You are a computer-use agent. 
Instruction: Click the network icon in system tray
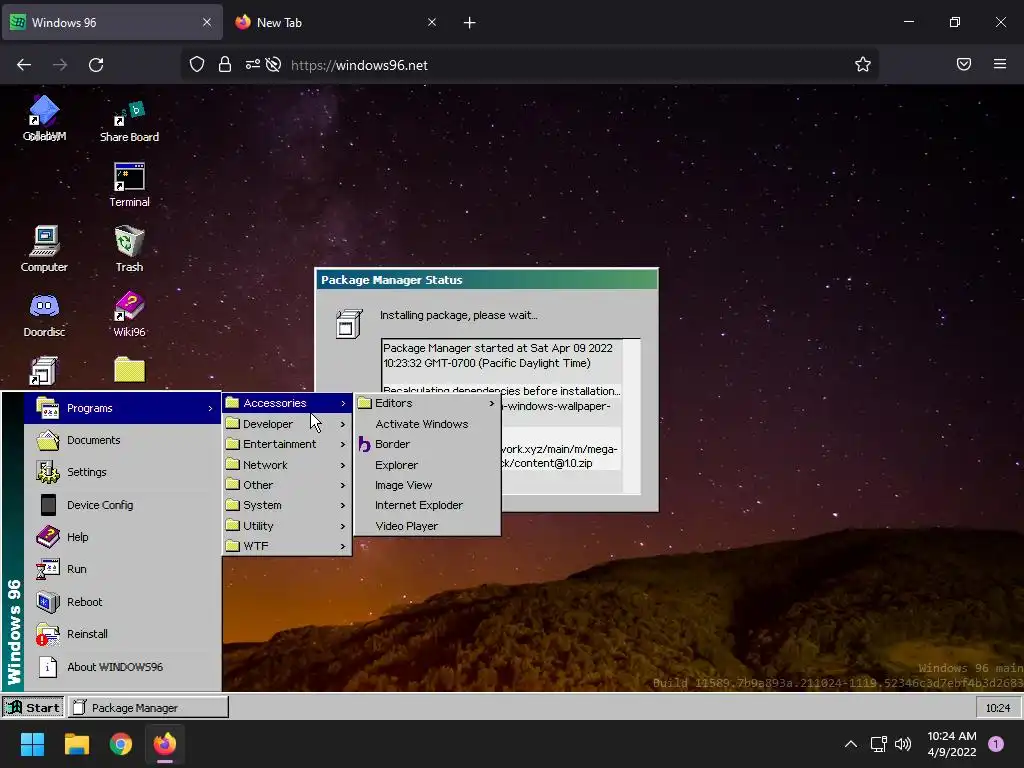click(x=878, y=744)
